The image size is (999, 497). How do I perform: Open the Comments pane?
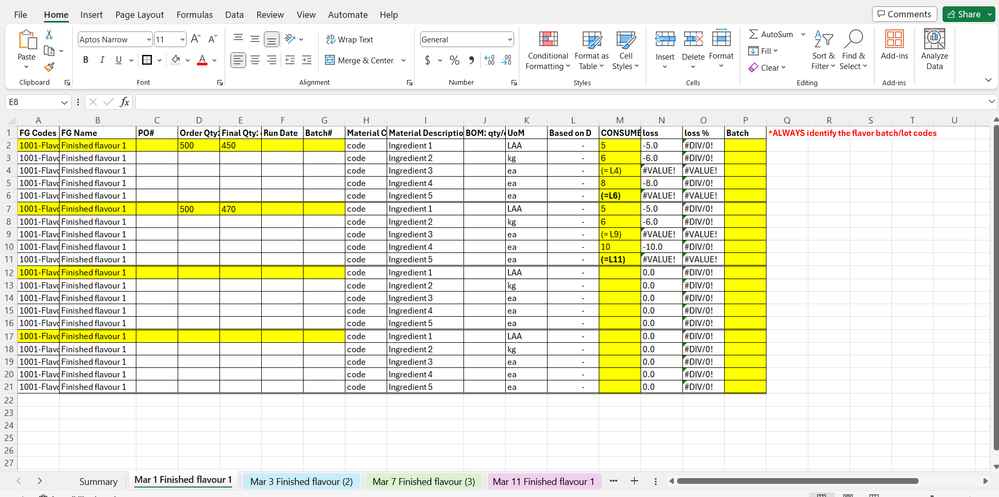[904, 14]
